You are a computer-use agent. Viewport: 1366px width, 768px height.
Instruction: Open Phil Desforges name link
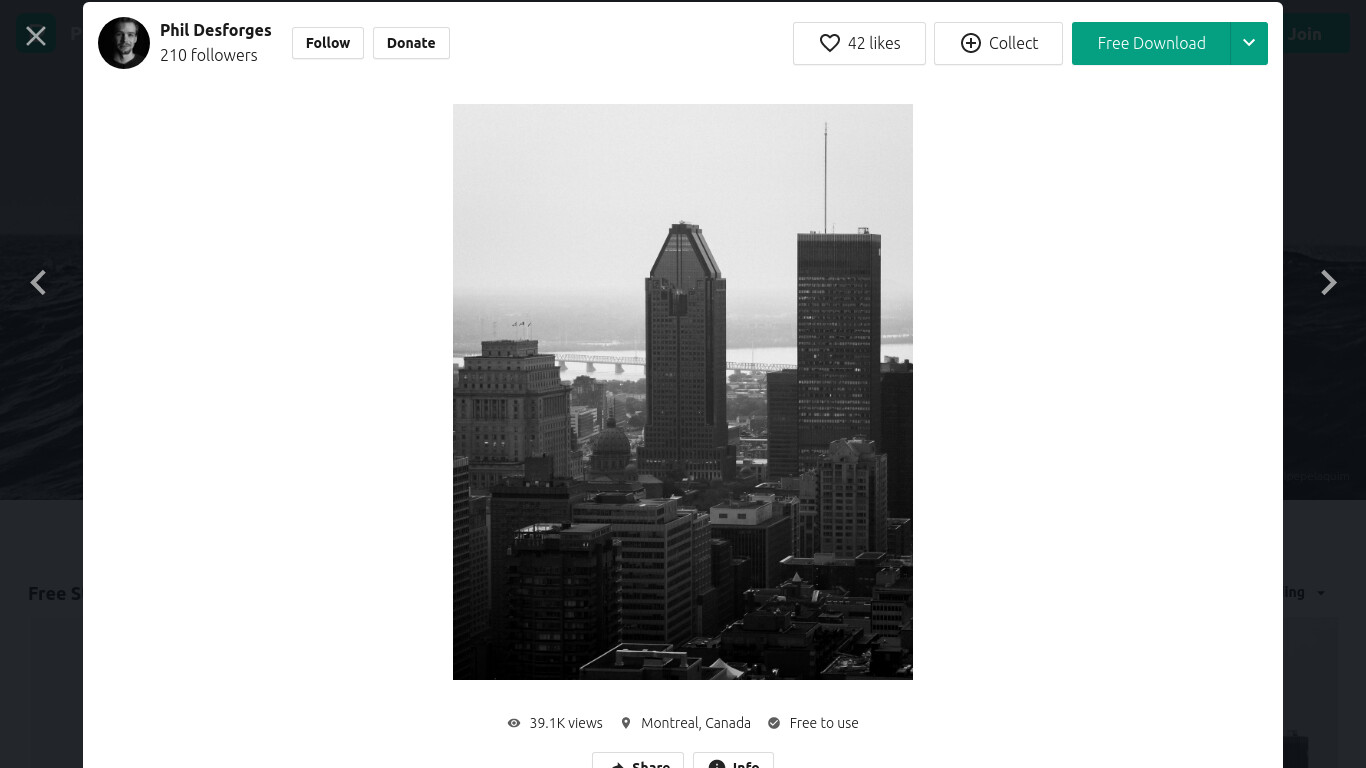click(216, 30)
